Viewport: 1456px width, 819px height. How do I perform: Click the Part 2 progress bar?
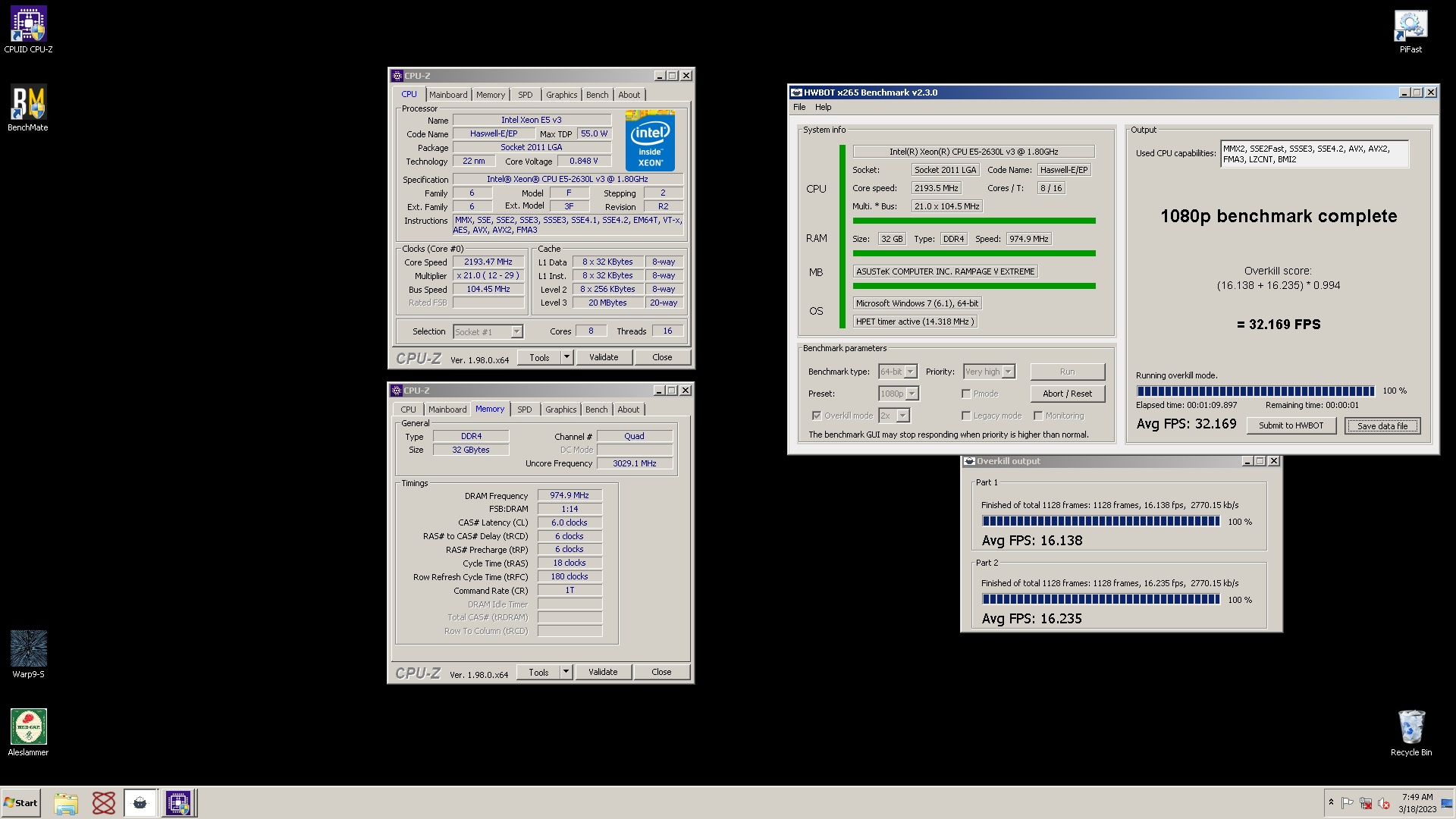click(x=1101, y=599)
